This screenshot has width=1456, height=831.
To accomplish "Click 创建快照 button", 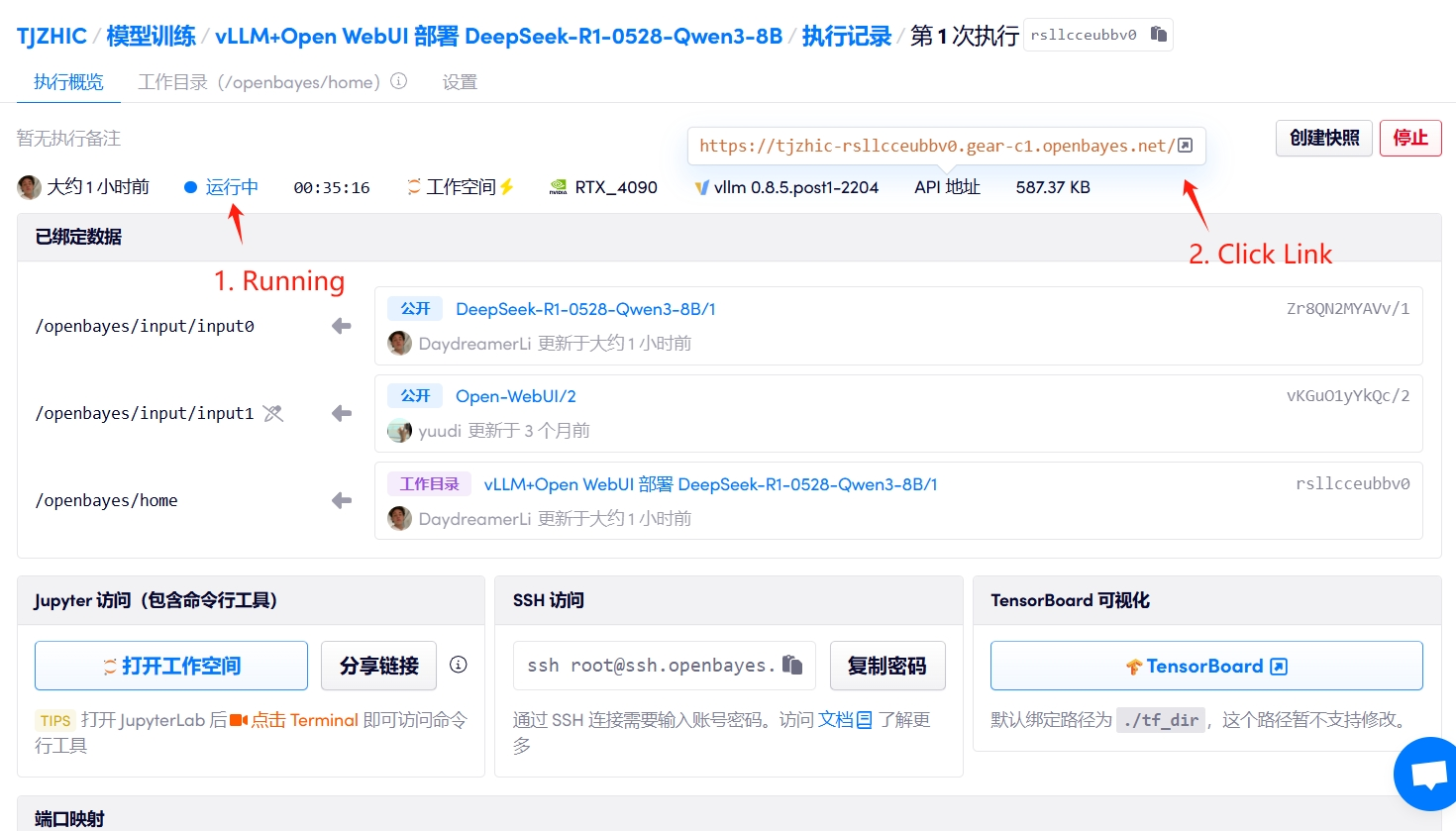I will 1324,138.
